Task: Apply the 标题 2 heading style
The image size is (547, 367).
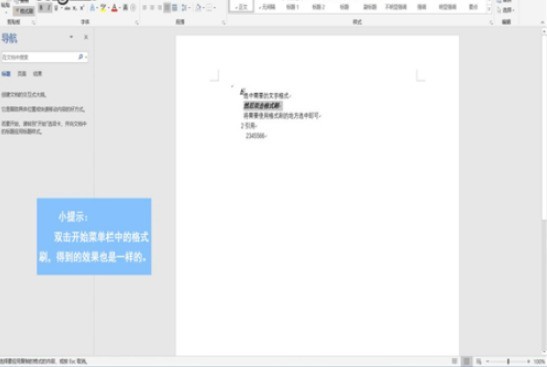Action: [x=318, y=7]
